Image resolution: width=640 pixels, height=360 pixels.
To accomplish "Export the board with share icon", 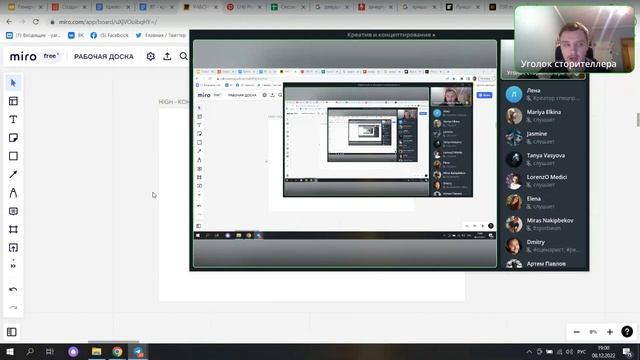I will (167, 56).
